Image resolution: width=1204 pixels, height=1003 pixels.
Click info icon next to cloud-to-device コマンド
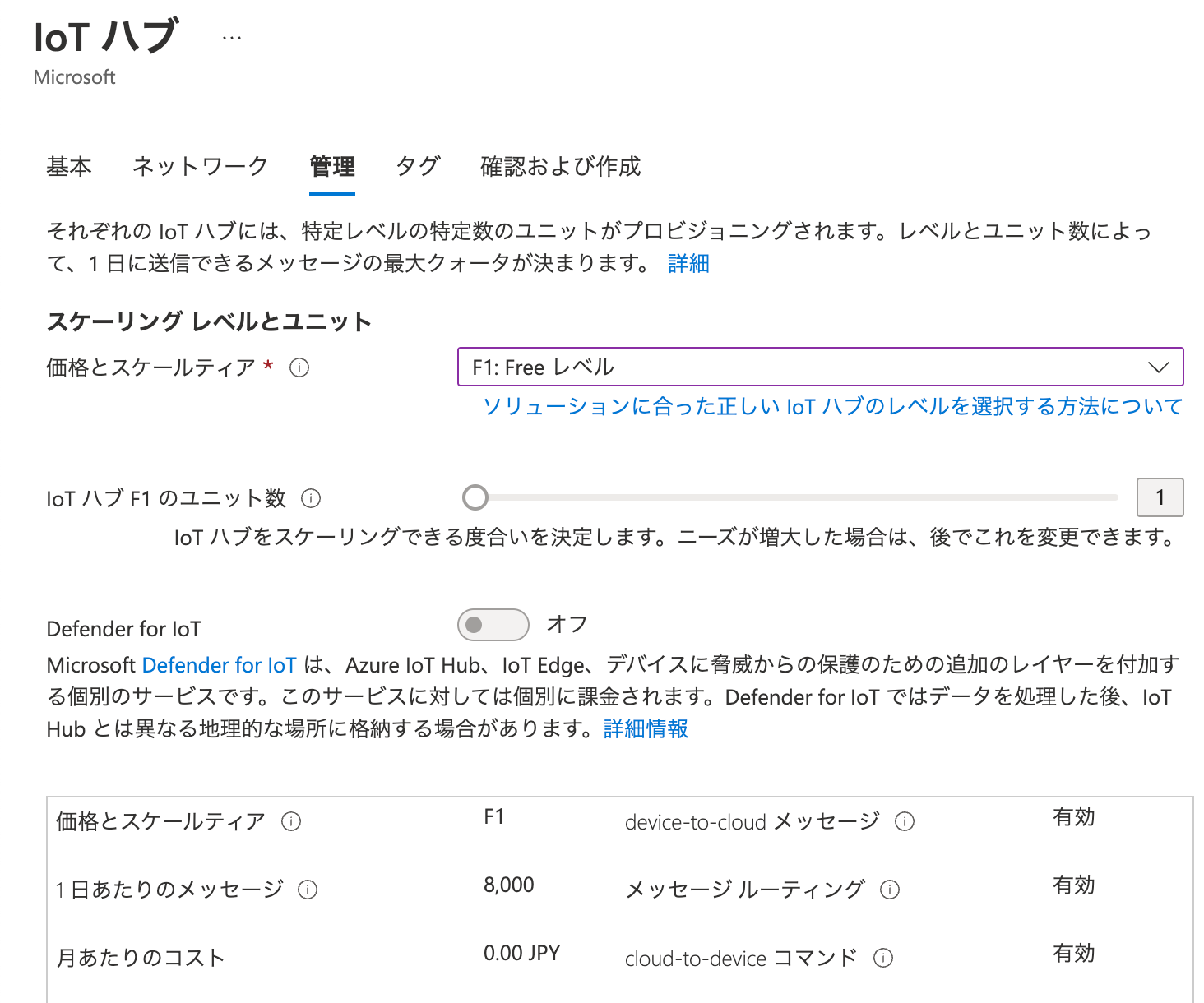[883, 958]
